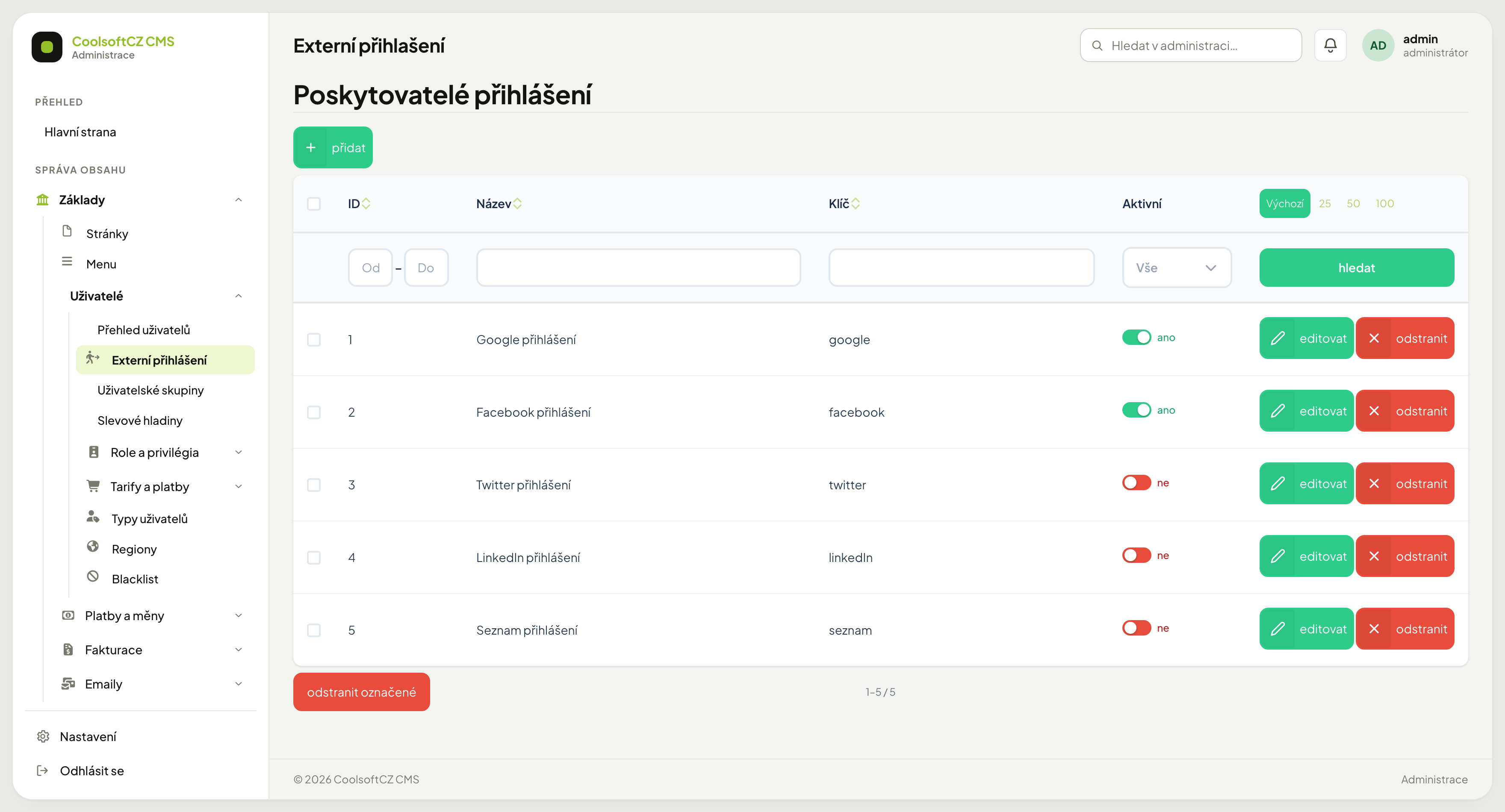
Task: Sort by Název column arrows
Action: [x=518, y=203]
